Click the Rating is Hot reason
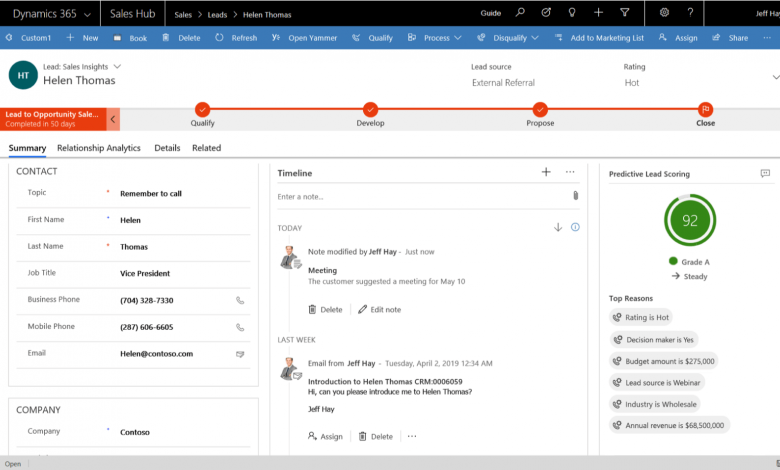The image size is (780, 470). click(641, 317)
